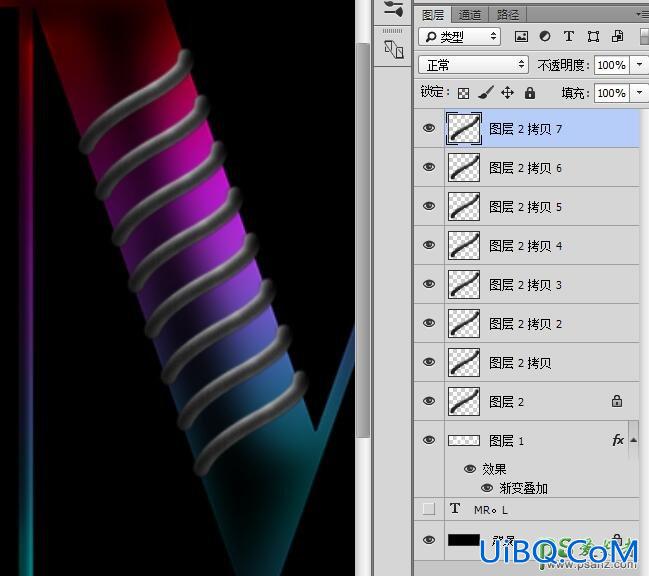649x576 pixels.
Task: Select the 图层 2 拷贝 5 thumbnail
Action: [x=464, y=206]
